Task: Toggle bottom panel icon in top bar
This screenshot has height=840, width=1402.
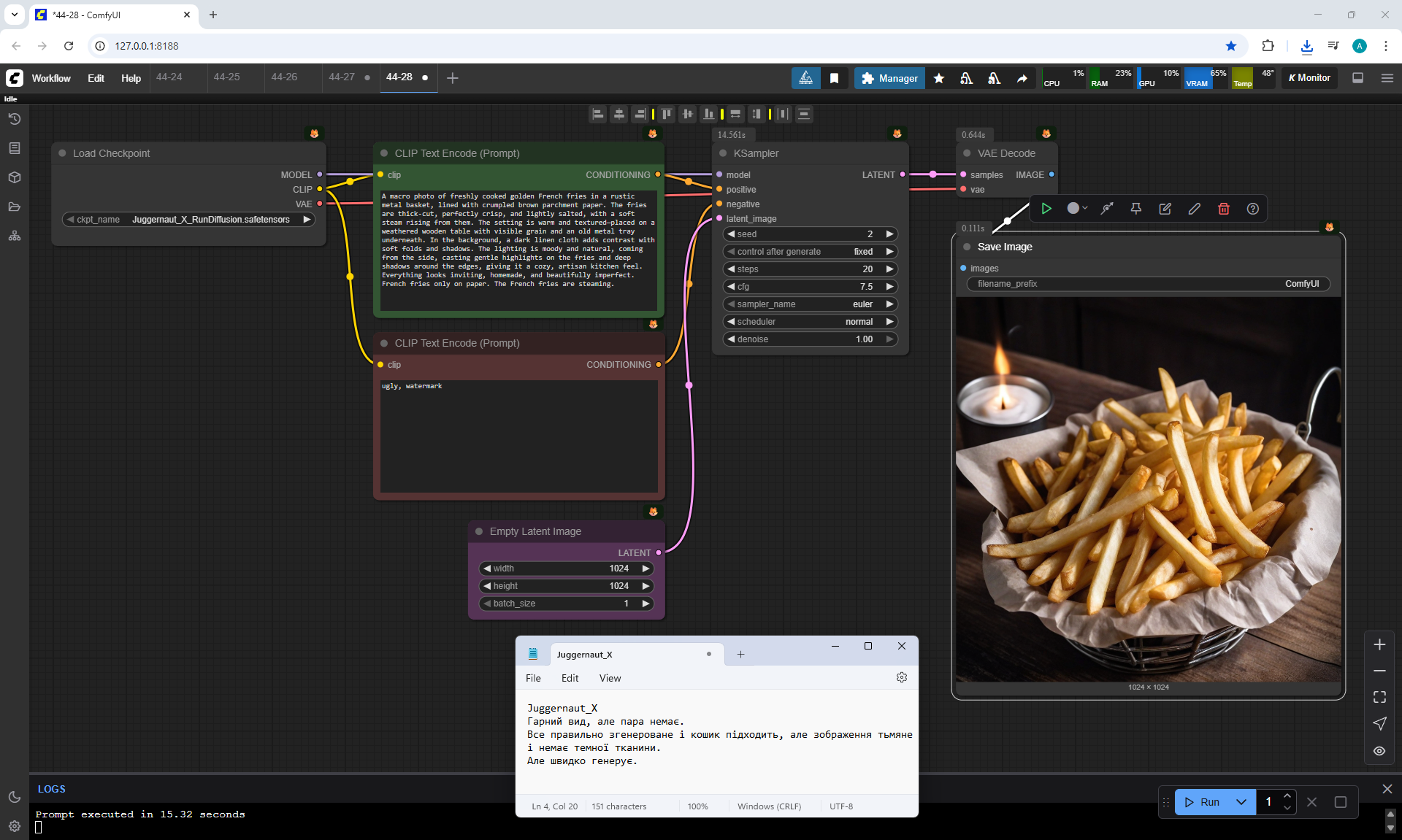Action: (x=1358, y=78)
